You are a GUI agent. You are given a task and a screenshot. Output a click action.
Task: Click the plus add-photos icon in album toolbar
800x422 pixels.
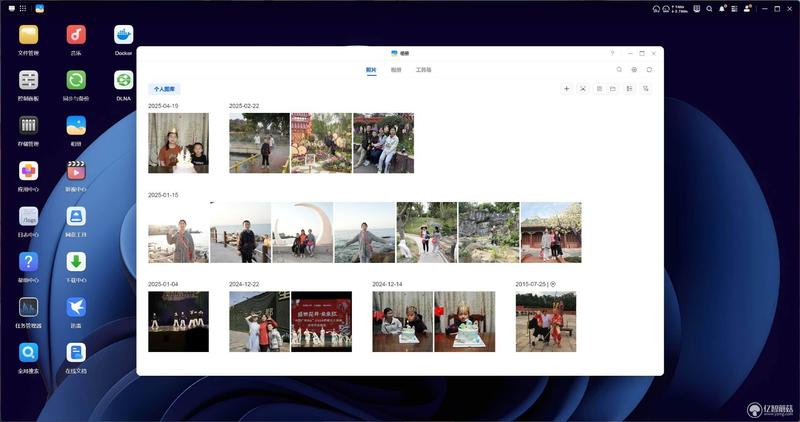(566, 89)
